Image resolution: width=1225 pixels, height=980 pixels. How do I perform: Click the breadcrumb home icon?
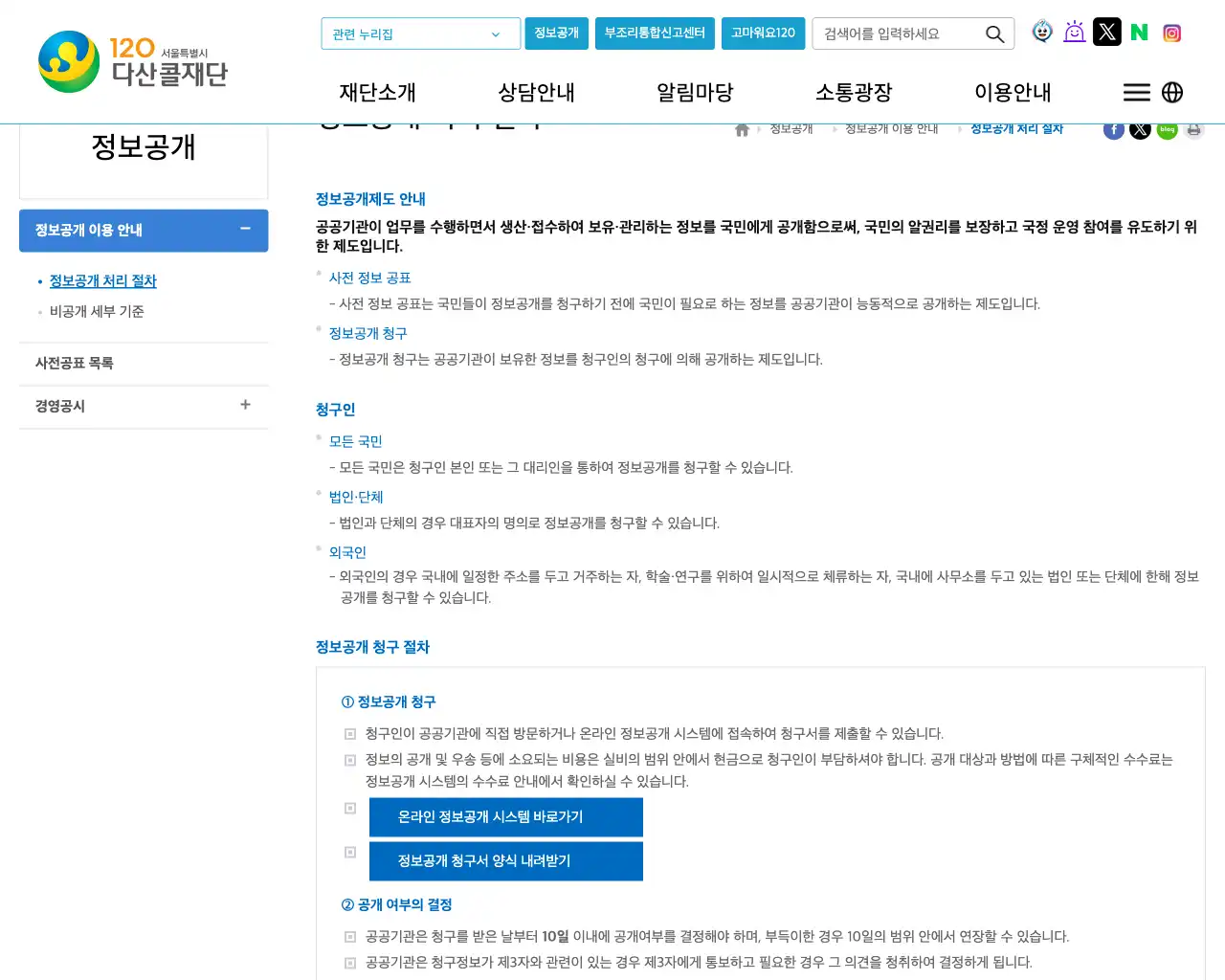point(742,130)
